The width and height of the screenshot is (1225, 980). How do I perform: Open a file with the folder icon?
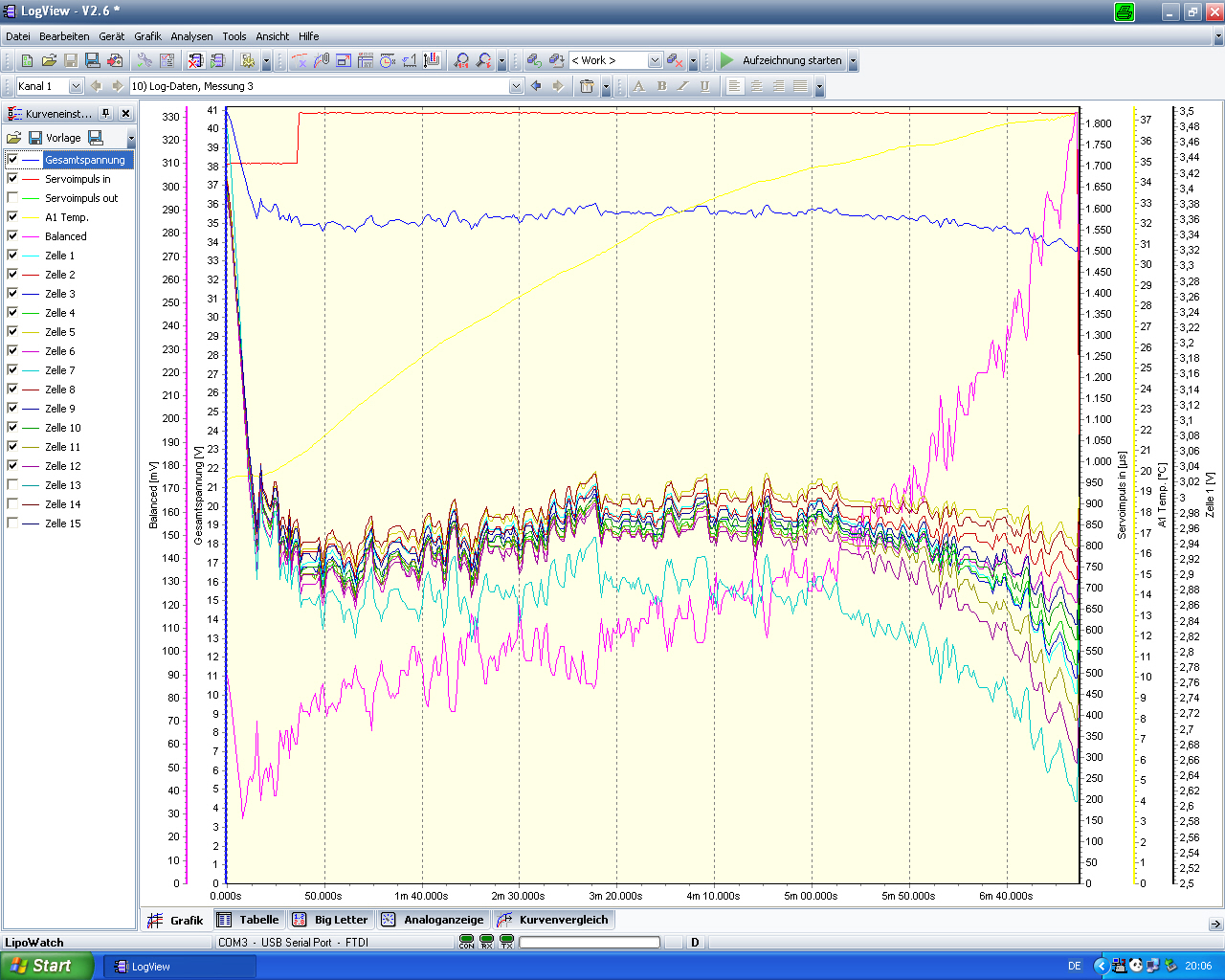pyautogui.click(x=49, y=60)
